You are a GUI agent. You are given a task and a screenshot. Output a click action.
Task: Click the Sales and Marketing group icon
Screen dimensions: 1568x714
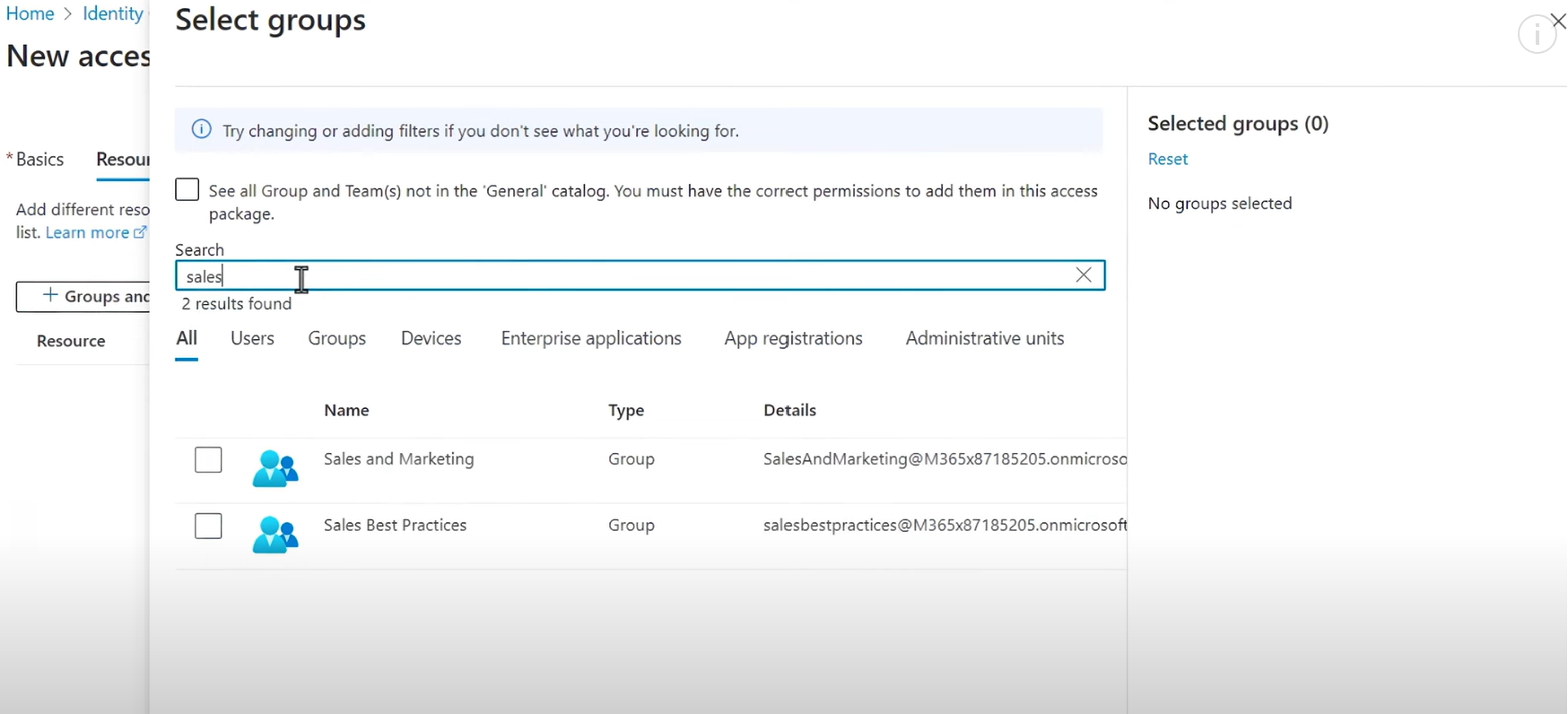pyautogui.click(x=274, y=468)
